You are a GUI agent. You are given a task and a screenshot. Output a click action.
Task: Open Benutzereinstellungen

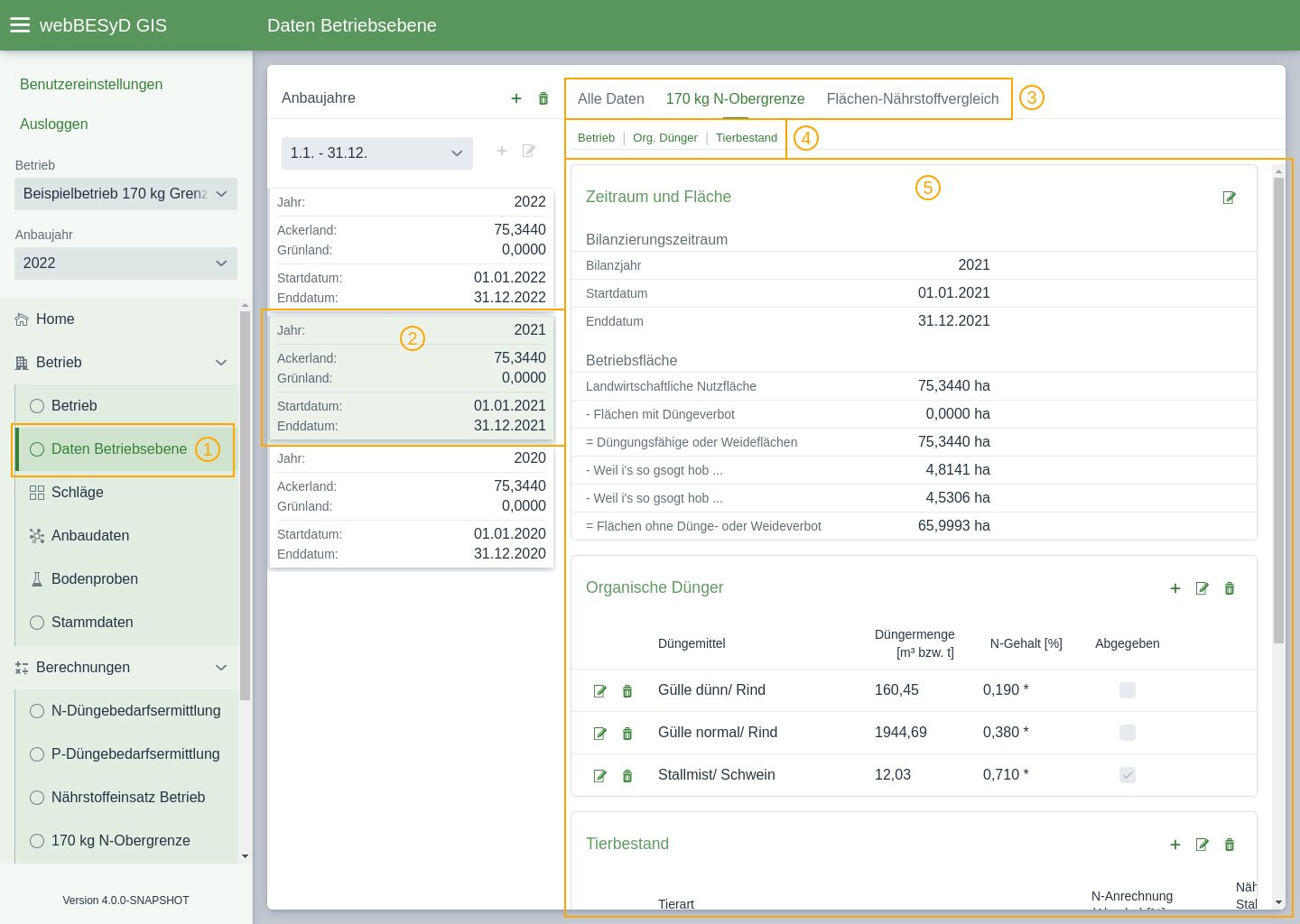[x=91, y=85]
